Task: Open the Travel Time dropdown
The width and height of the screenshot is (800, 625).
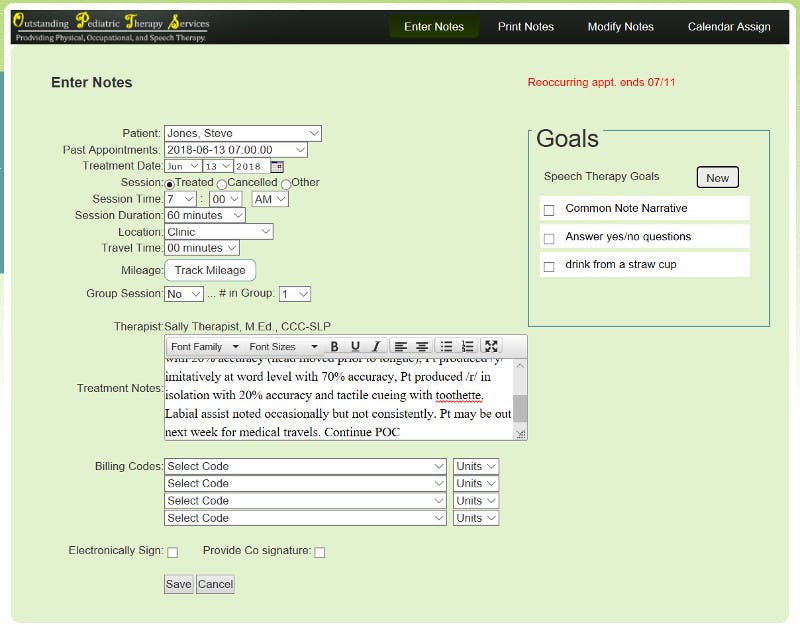Action: tap(202, 248)
